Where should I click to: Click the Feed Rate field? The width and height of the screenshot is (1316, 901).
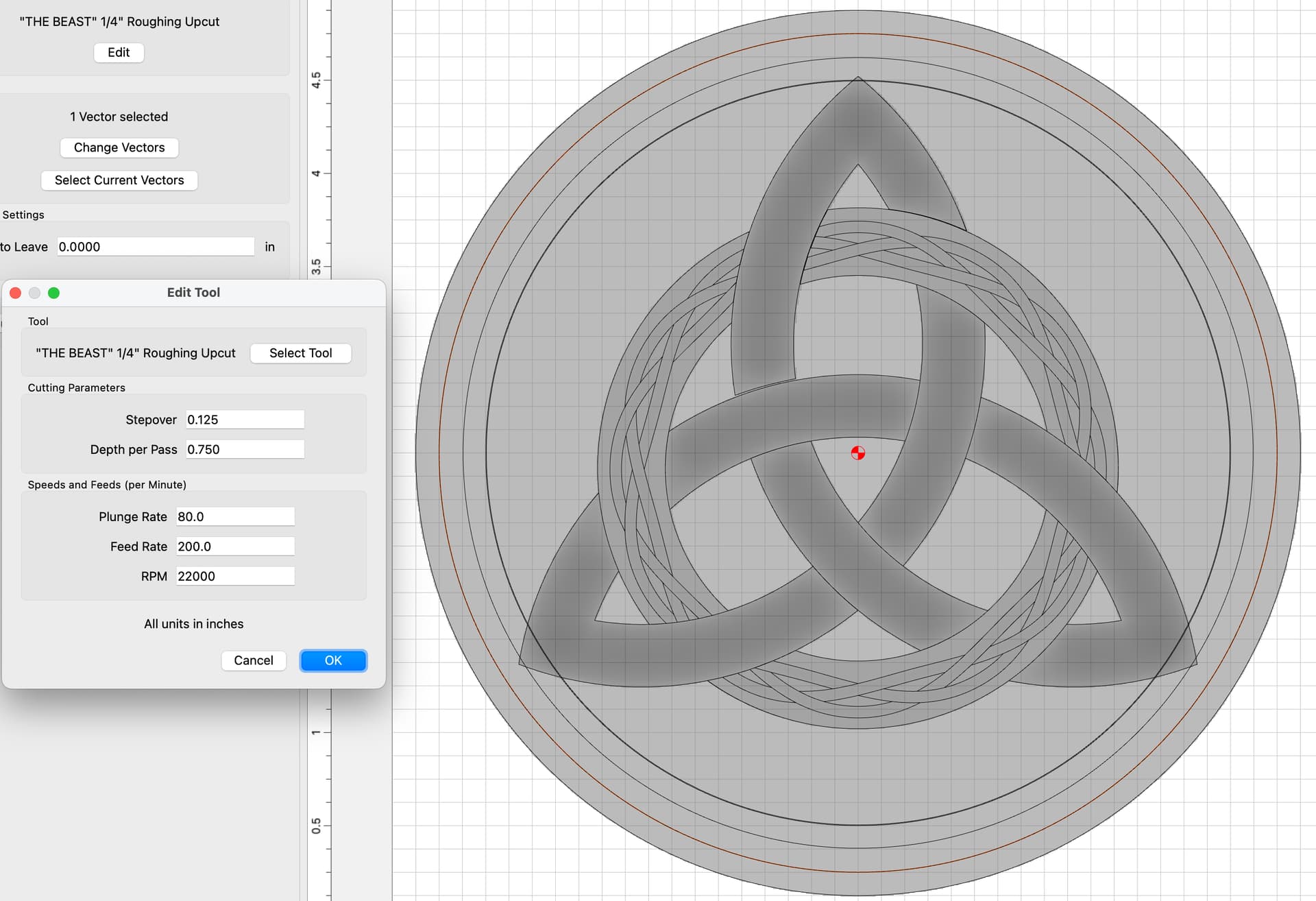[x=235, y=546]
